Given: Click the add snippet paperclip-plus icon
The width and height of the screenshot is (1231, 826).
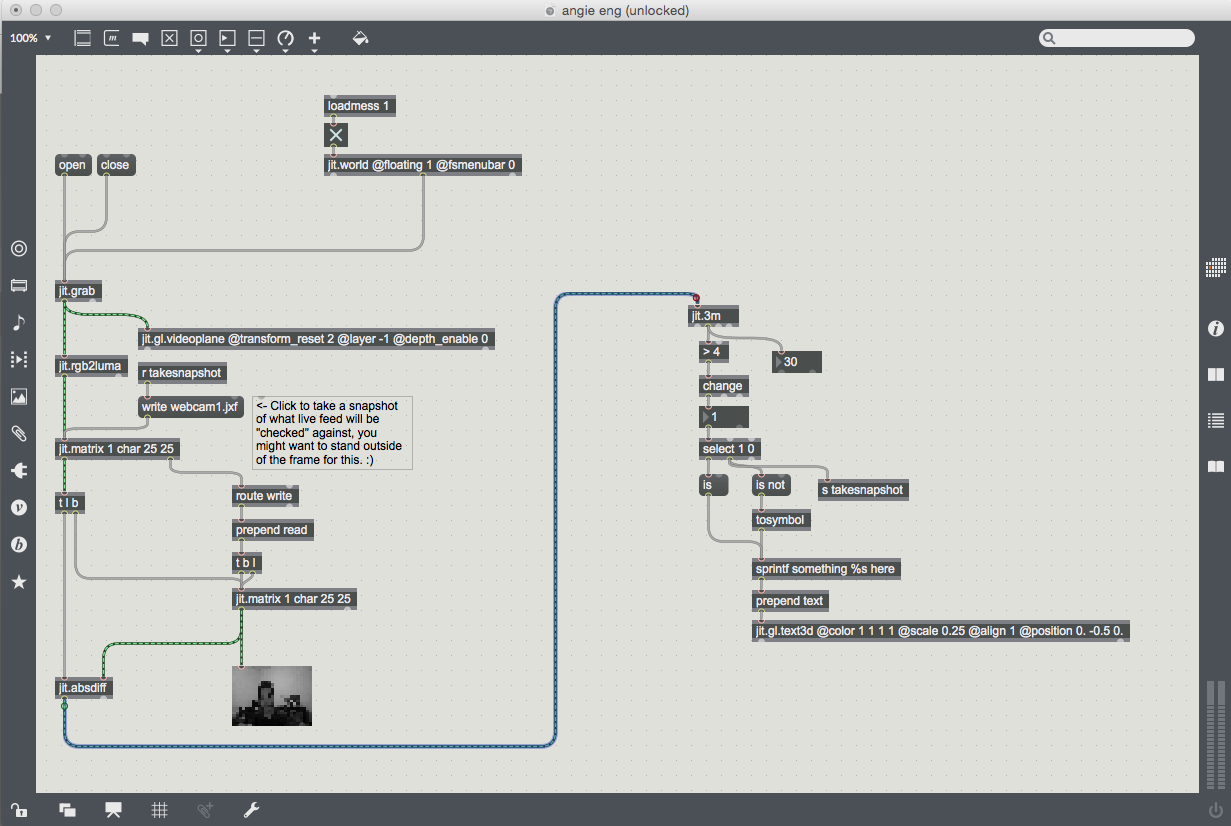Looking at the screenshot, I should tap(205, 810).
